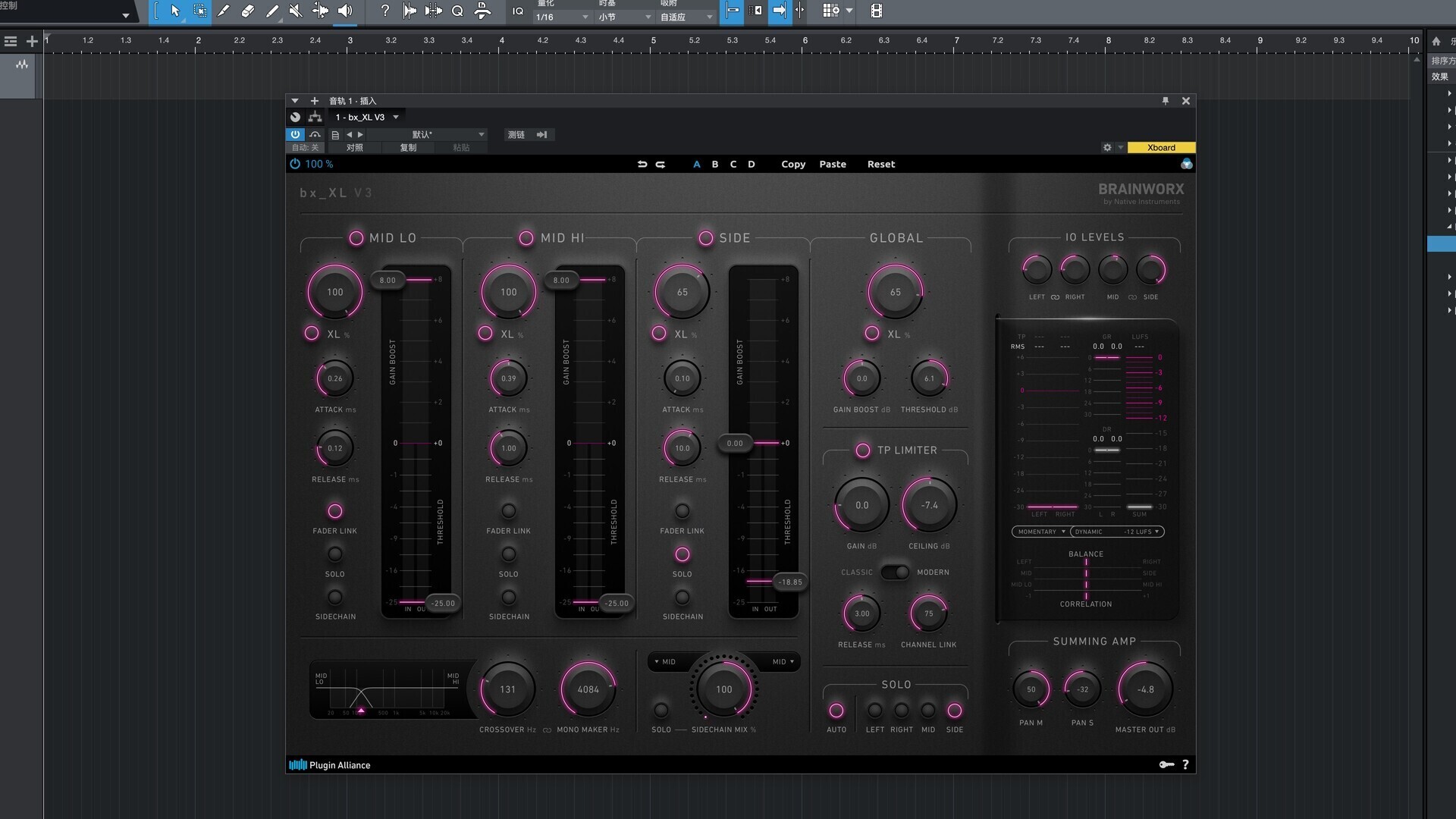The image size is (1456, 819).
Task: Click the 复制 copy button
Action: coord(408,148)
